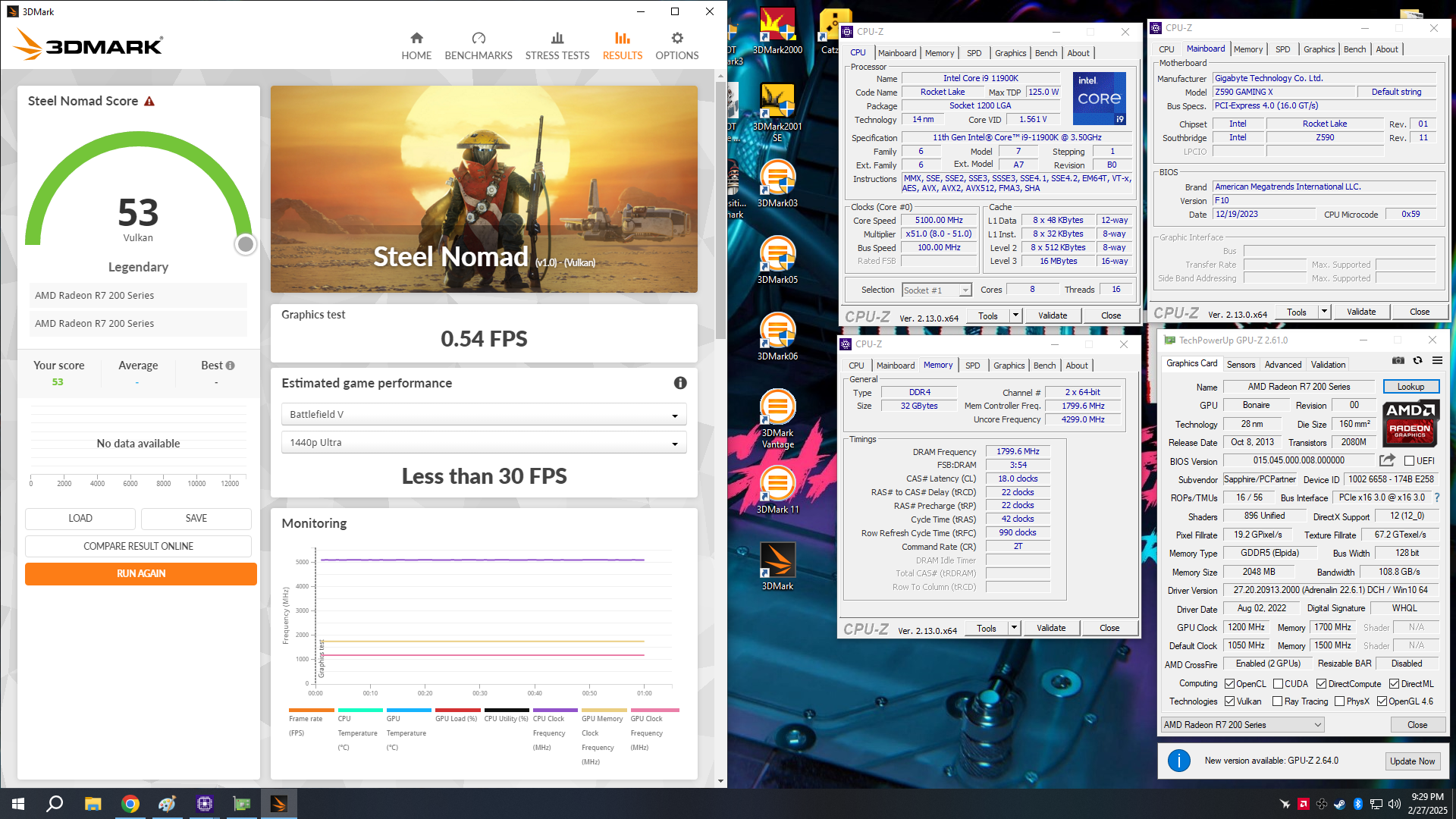This screenshot has height=819, width=1456.
Task: Click Validate in CPU-Z Memory window
Action: [1051, 627]
